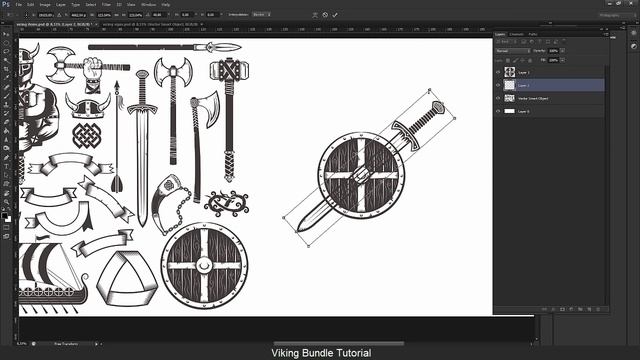Toggle lock all for the layer
Screen dimensions: 640x360
pos(530,60)
